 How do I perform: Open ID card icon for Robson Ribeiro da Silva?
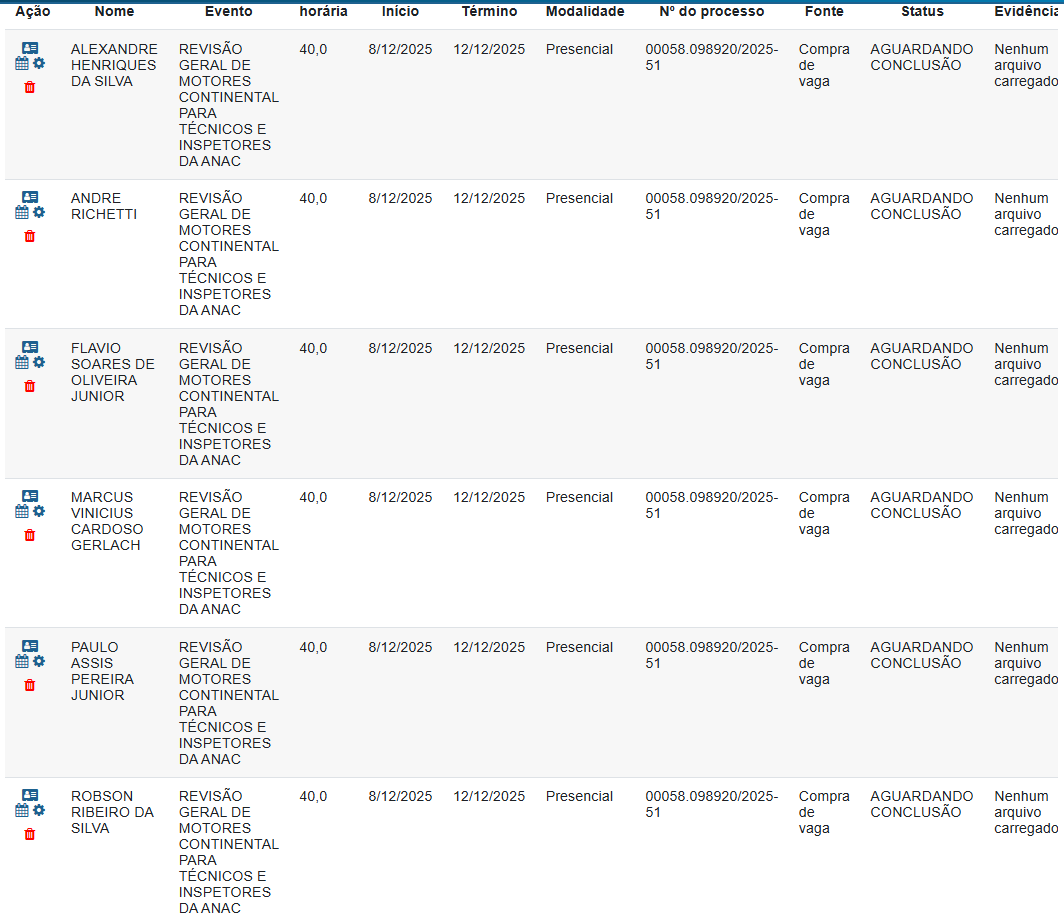[x=30, y=795]
